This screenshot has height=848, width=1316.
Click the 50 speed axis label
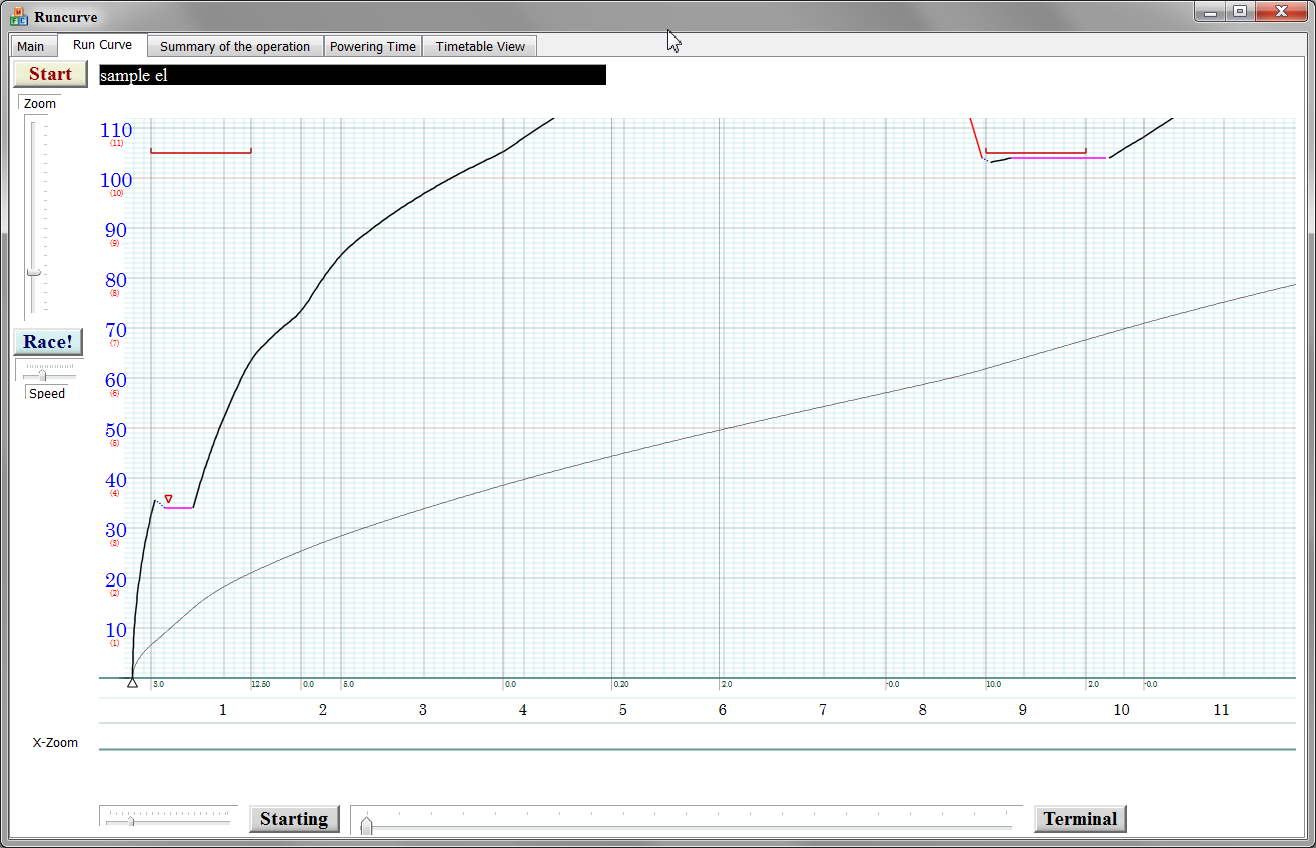(117, 430)
